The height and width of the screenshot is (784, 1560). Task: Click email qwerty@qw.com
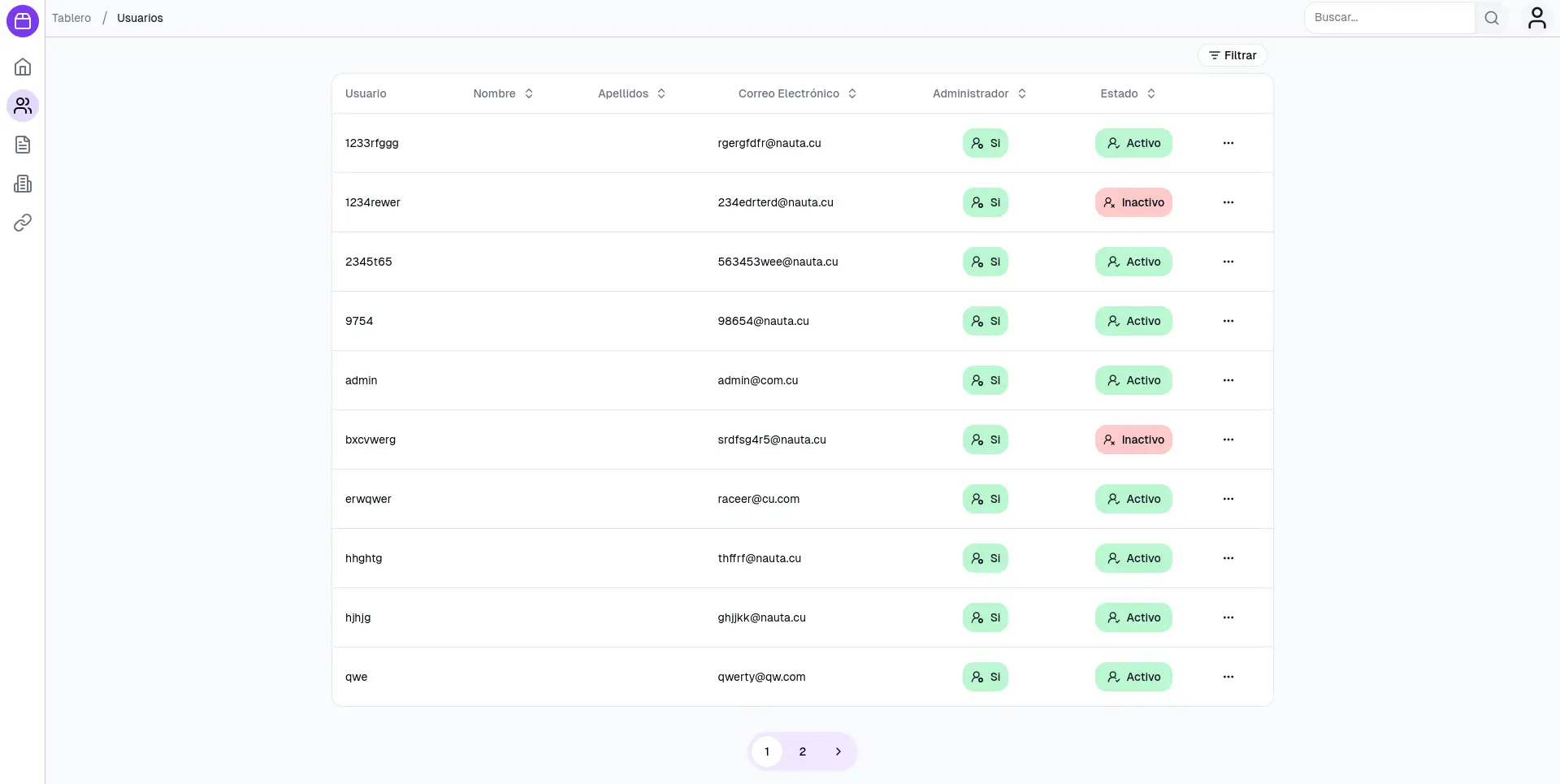point(762,677)
